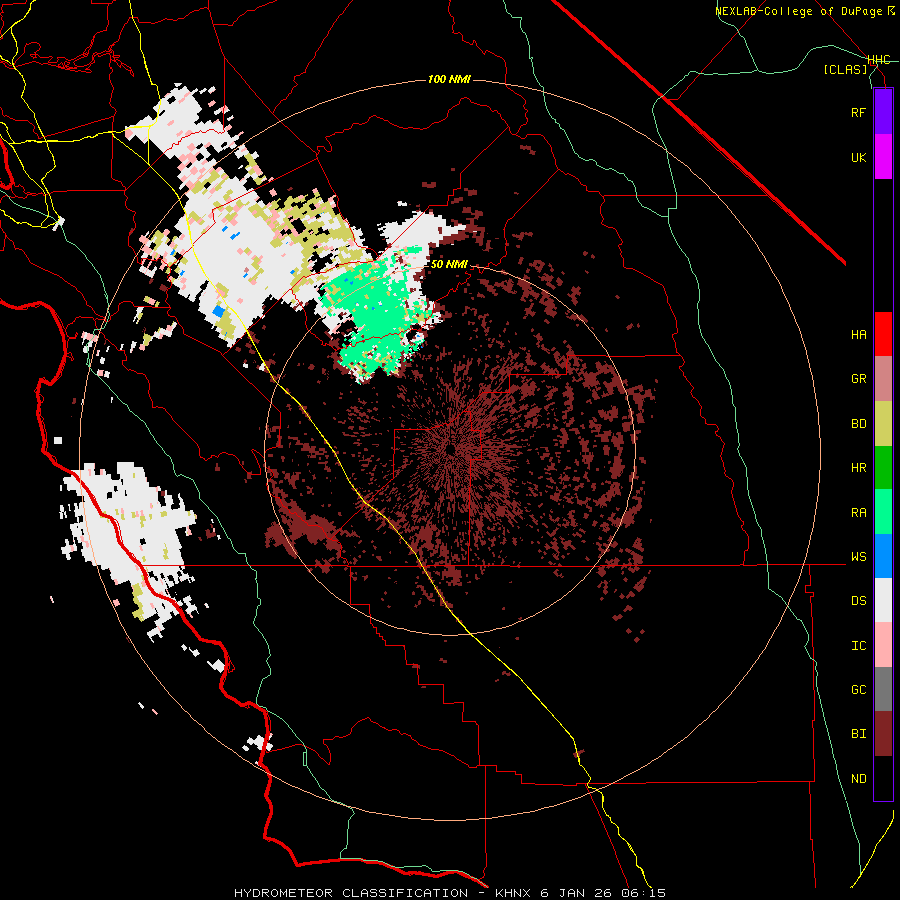Click the DS white legend swatch
900x900 pixels.
pos(883,600)
